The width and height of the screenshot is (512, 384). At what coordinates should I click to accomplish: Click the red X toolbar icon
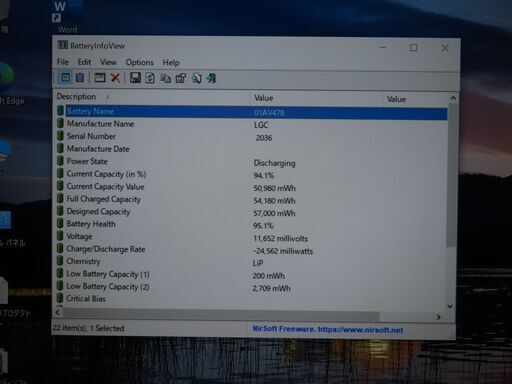[115, 78]
